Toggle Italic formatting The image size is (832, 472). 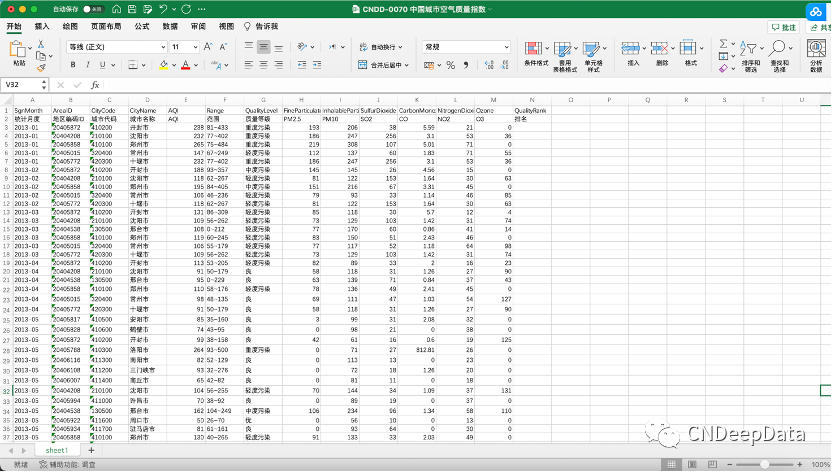pyautogui.click(x=88, y=65)
